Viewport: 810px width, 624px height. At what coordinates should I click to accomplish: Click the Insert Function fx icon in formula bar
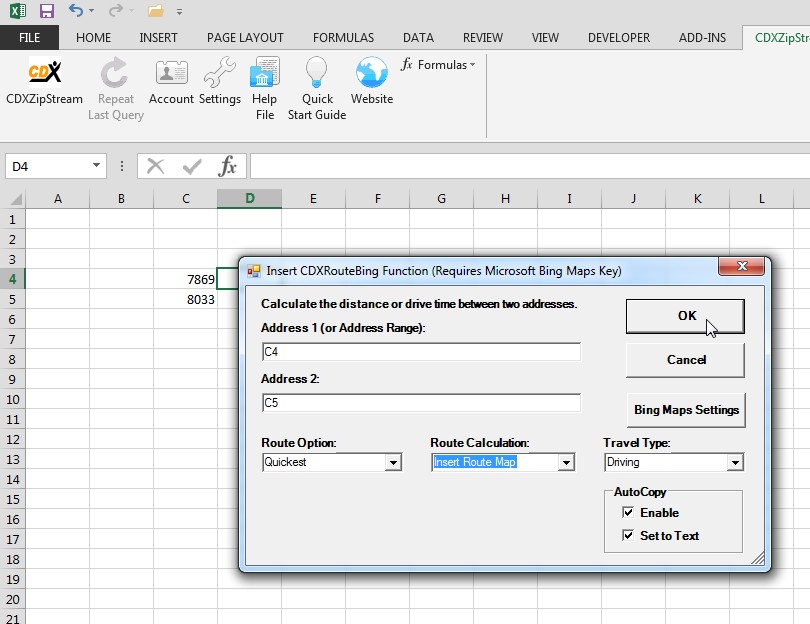tap(227, 166)
